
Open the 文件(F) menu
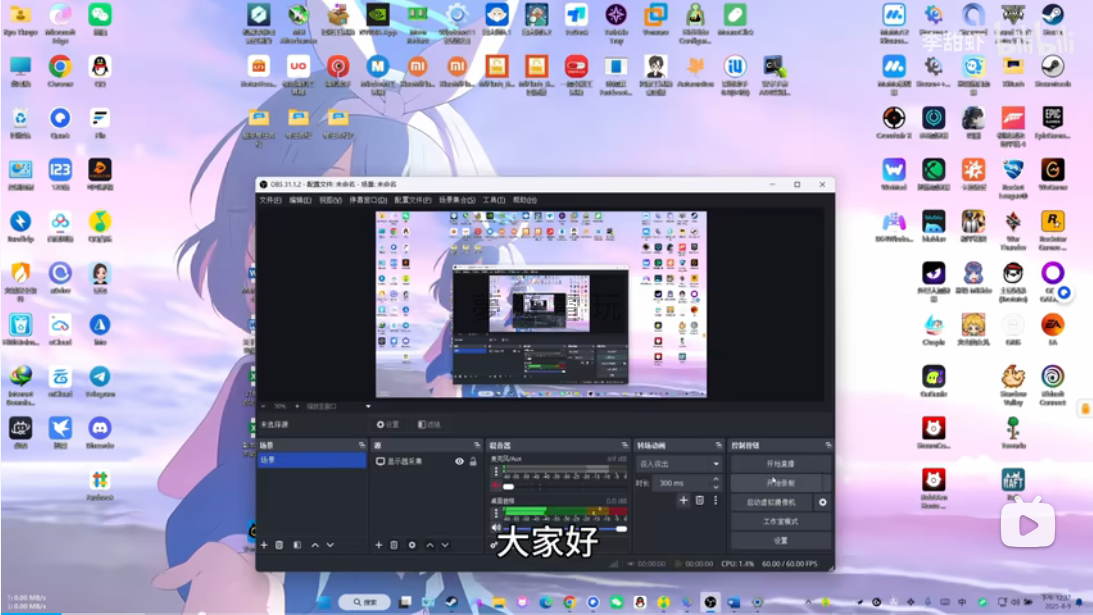click(270, 200)
